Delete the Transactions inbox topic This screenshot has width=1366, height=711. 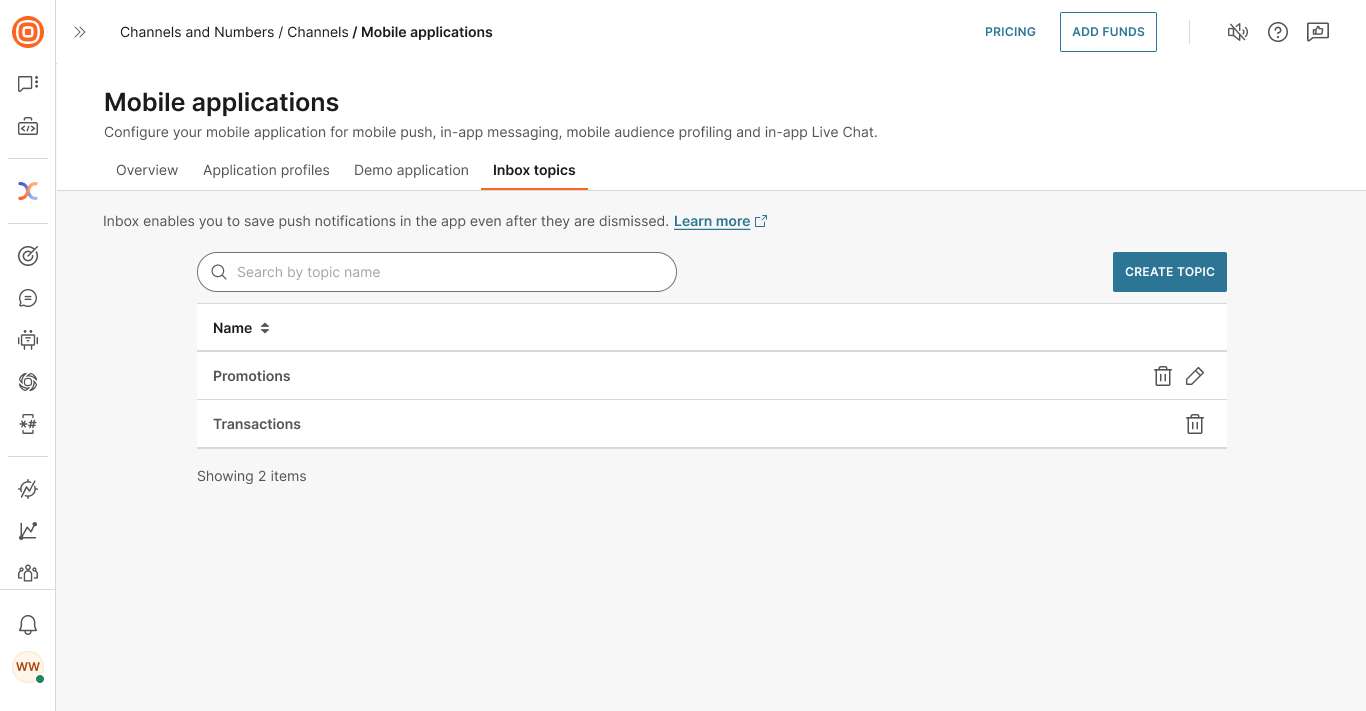1195,423
